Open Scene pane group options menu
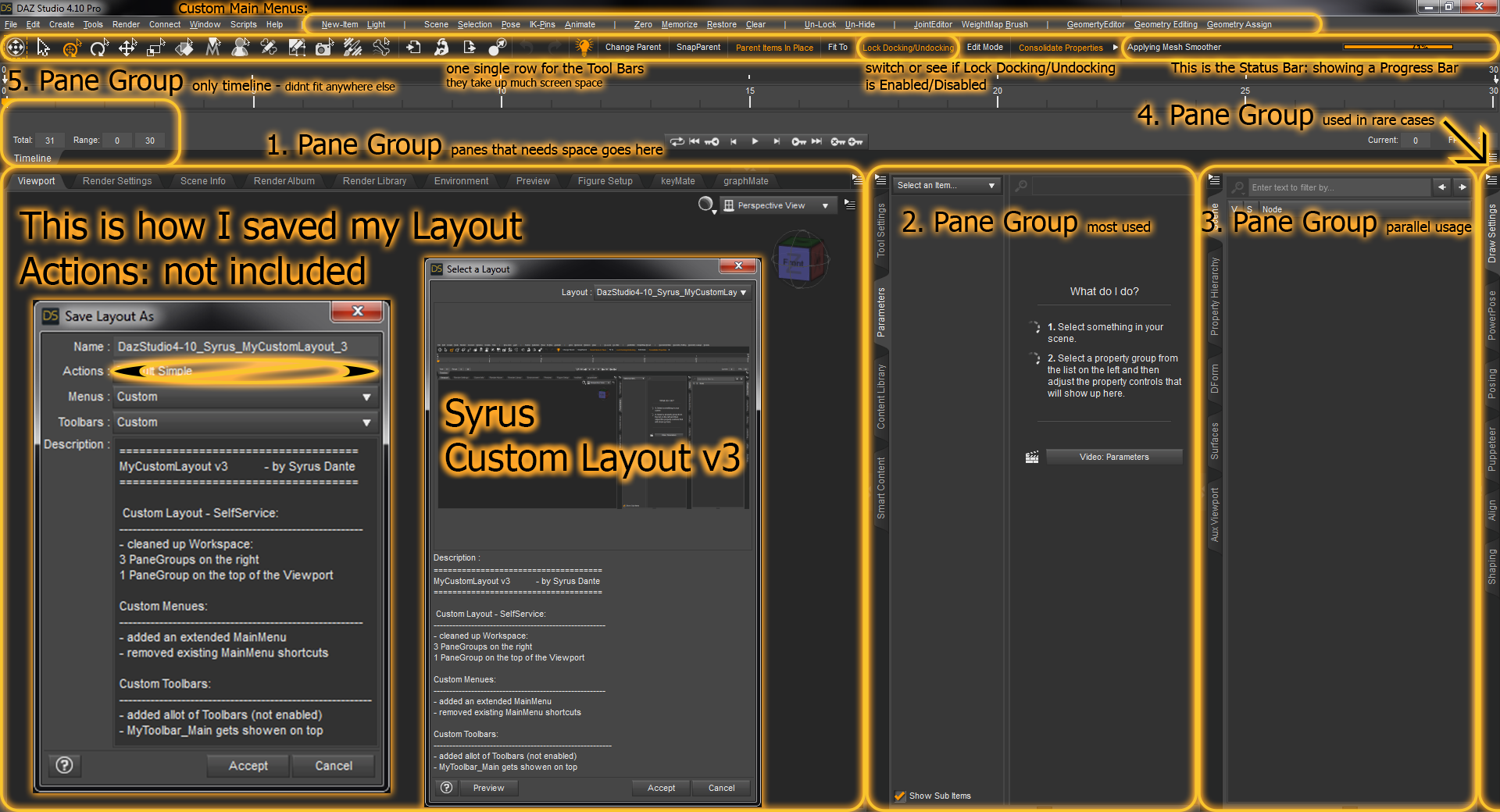Screen dimensions: 1500x812 pos(1214,180)
